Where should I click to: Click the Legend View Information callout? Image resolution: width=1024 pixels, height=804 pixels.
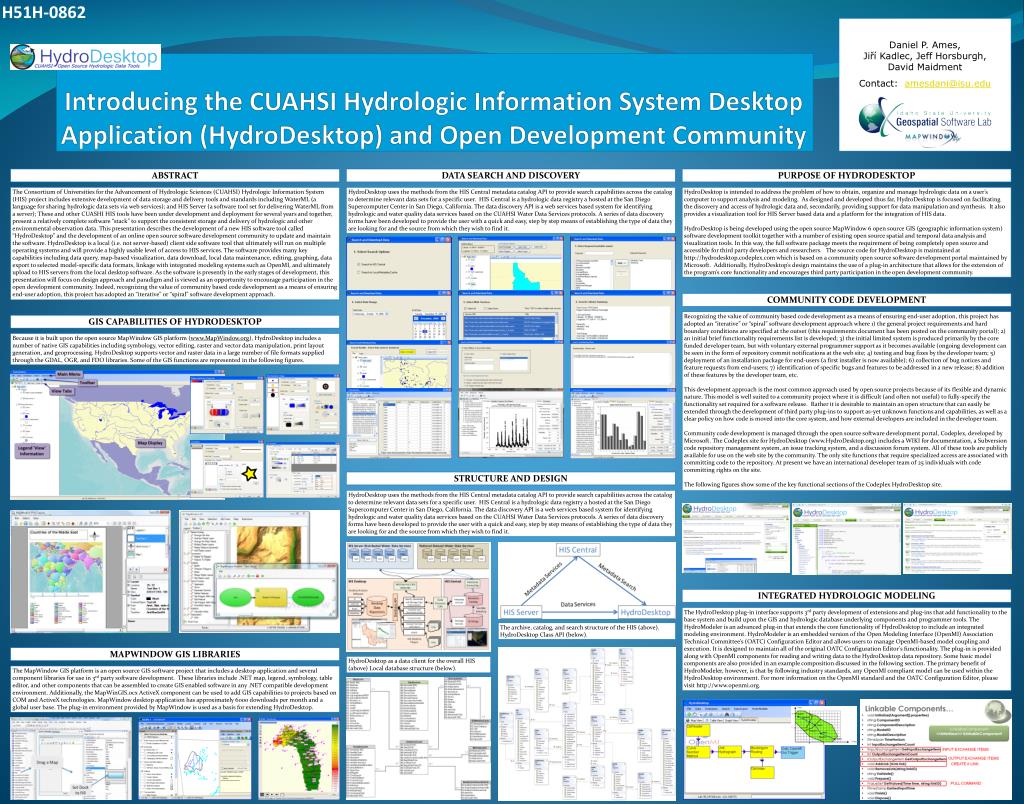click(x=31, y=451)
